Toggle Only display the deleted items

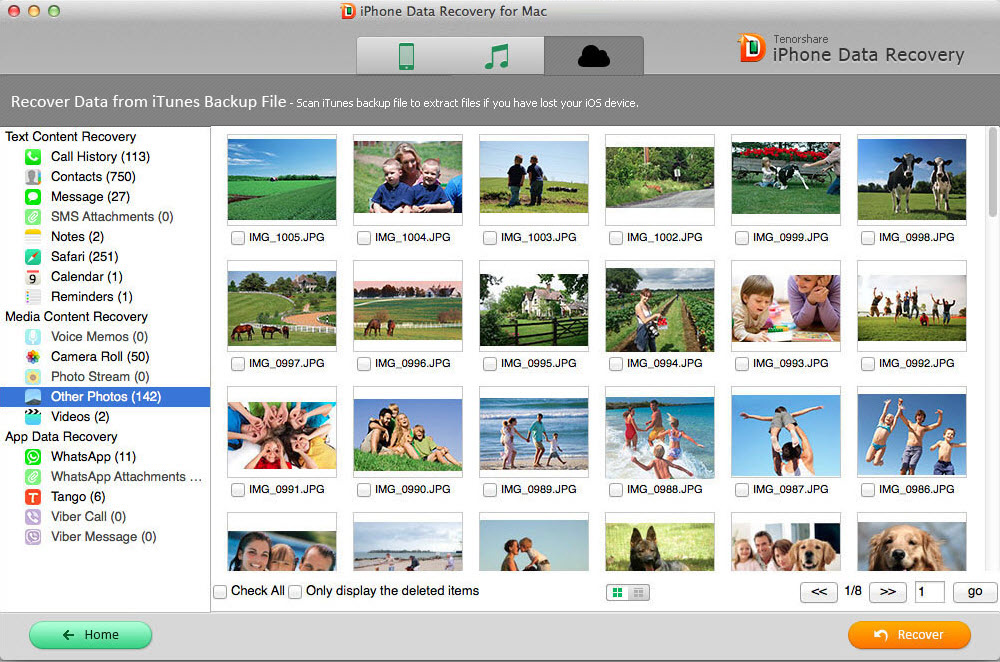click(295, 592)
